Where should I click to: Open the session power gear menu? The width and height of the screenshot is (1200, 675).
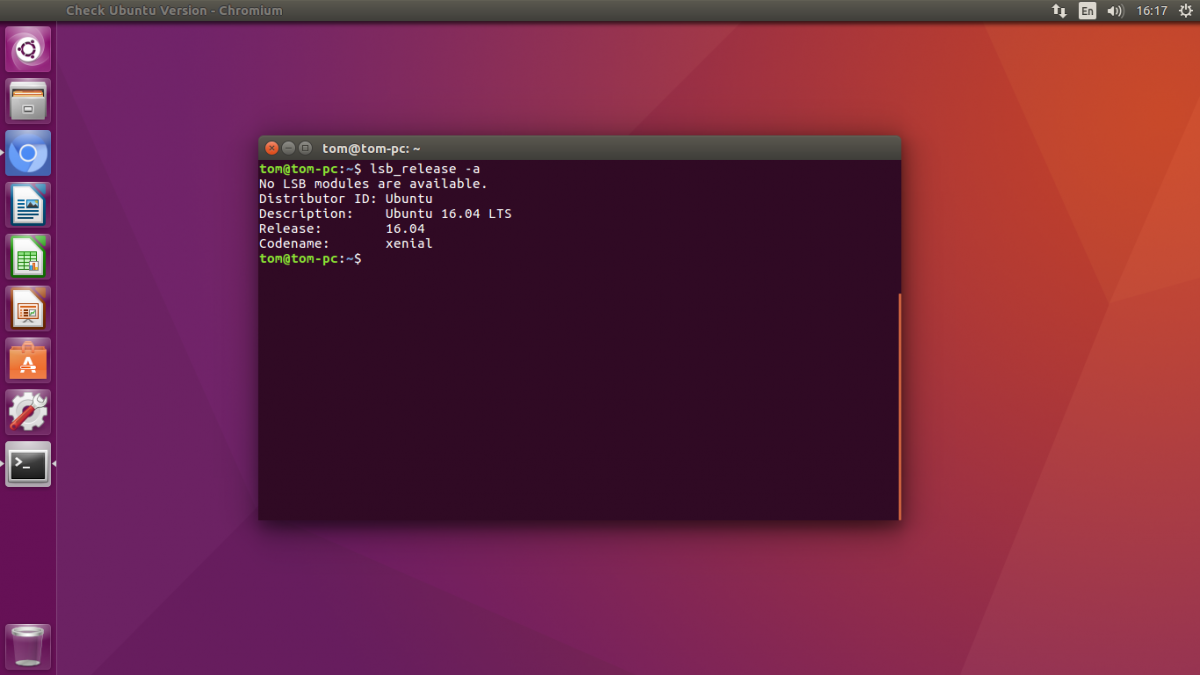point(1186,11)
